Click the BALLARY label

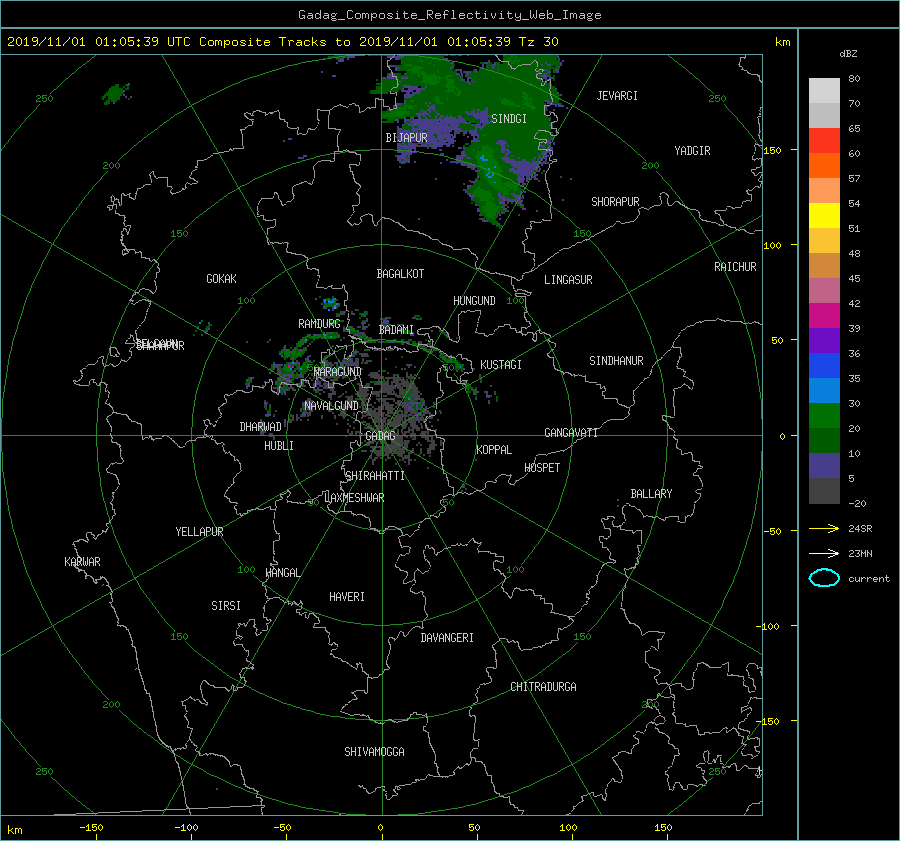click(651, 494)
